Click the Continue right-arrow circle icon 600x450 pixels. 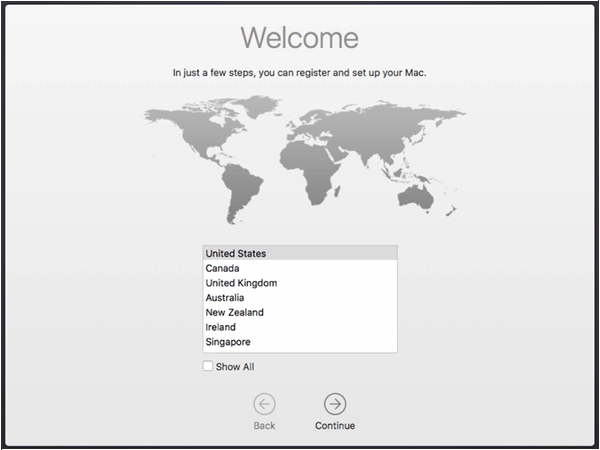(335, 403)
